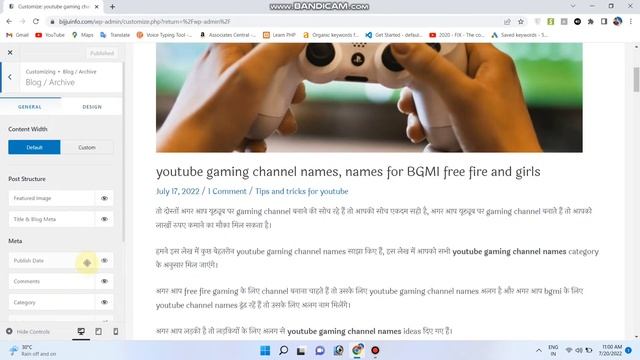
Task: Bookmark this page with the star icon
Action: coord(521,22)
